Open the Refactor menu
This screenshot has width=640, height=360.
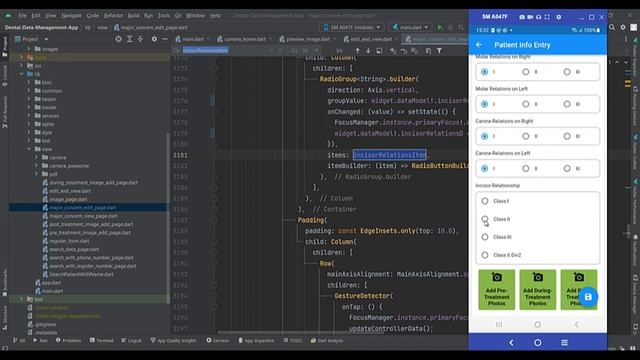(113, 16)
